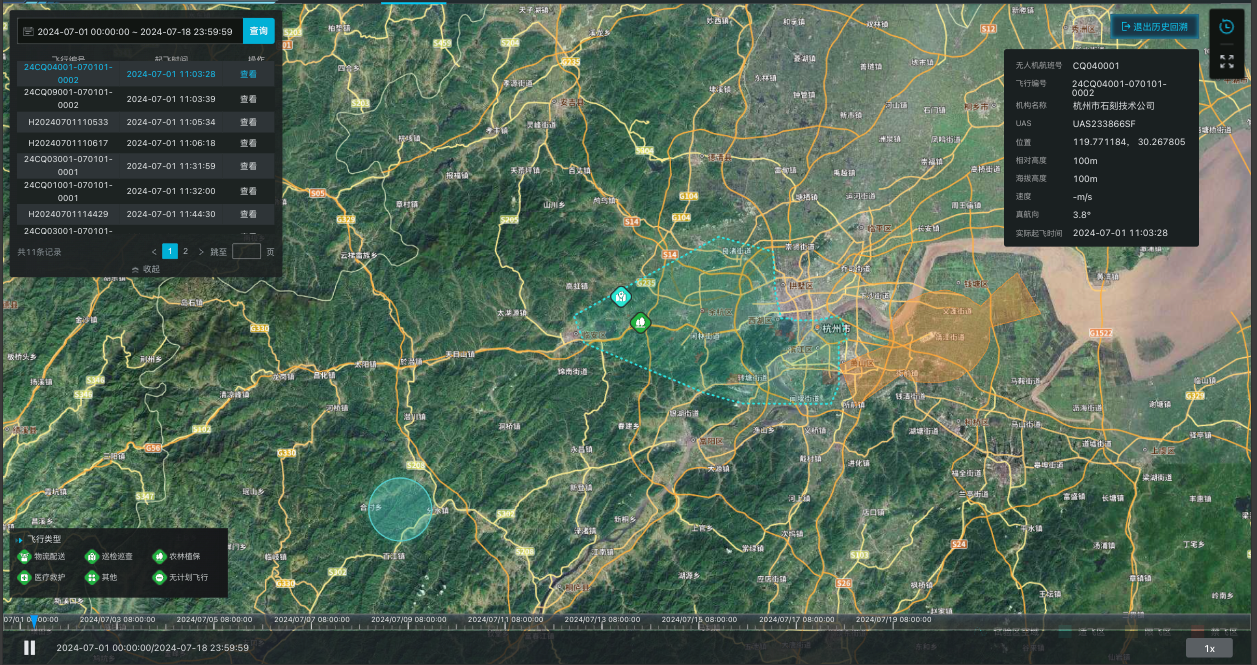This screenshot has height=665, width=1257.
Task: Go to the next page of records
Action: [201, 252]
